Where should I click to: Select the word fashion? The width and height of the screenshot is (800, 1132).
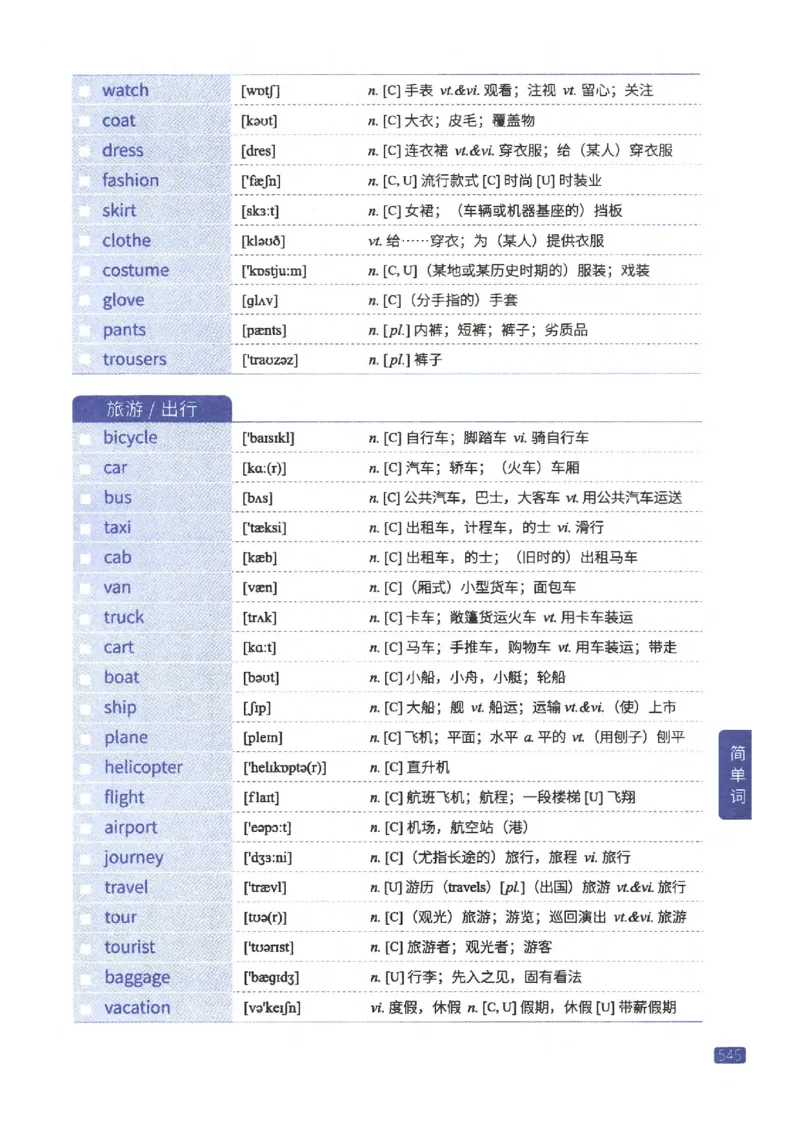click(131, 180)
